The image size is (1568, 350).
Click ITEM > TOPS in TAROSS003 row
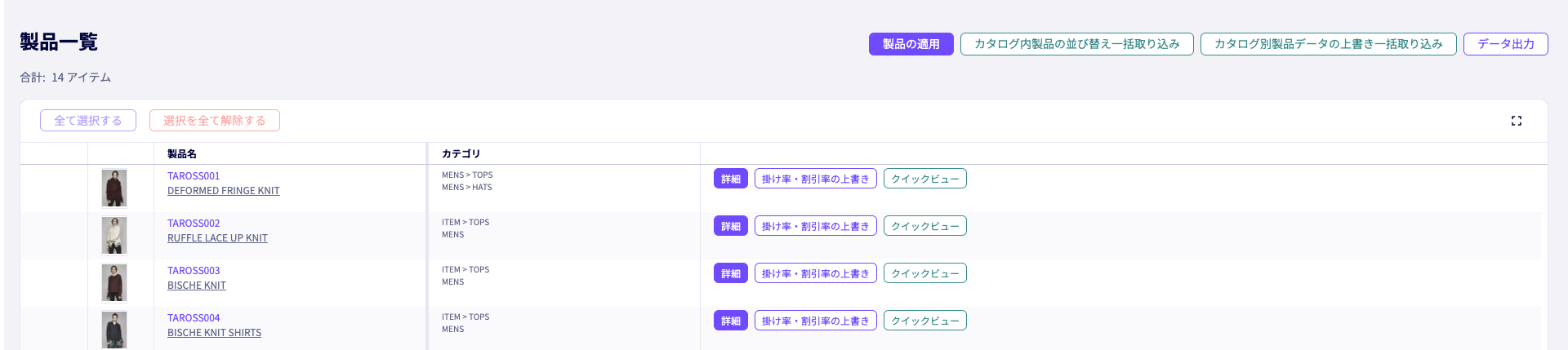(465, 270)
